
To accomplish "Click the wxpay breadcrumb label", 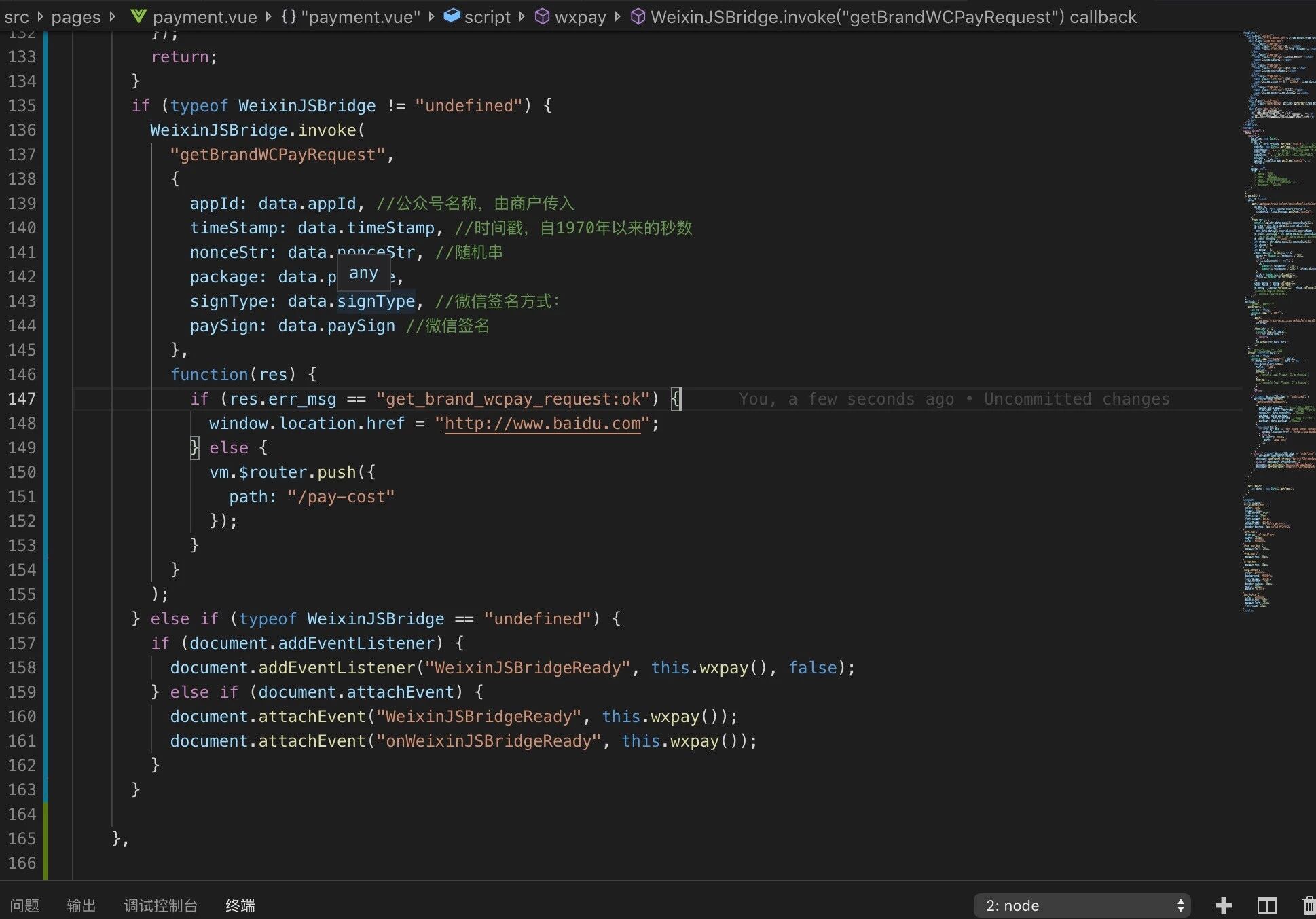I will click(x=580, y=16).
